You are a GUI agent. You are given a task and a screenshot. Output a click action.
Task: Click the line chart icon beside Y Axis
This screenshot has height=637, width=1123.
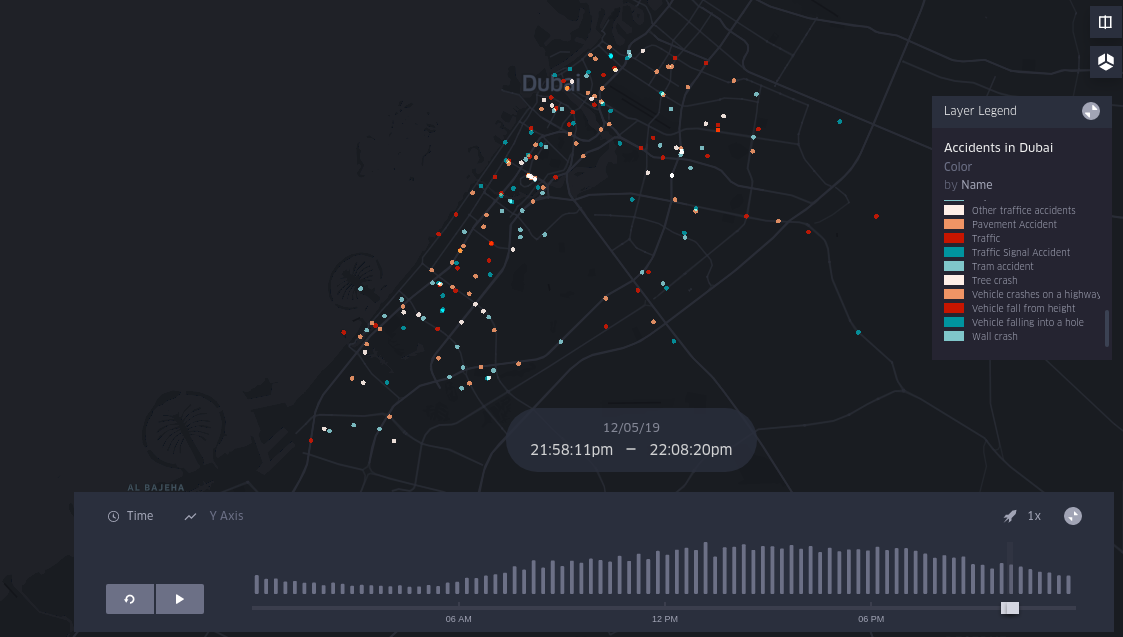[190, 515]
